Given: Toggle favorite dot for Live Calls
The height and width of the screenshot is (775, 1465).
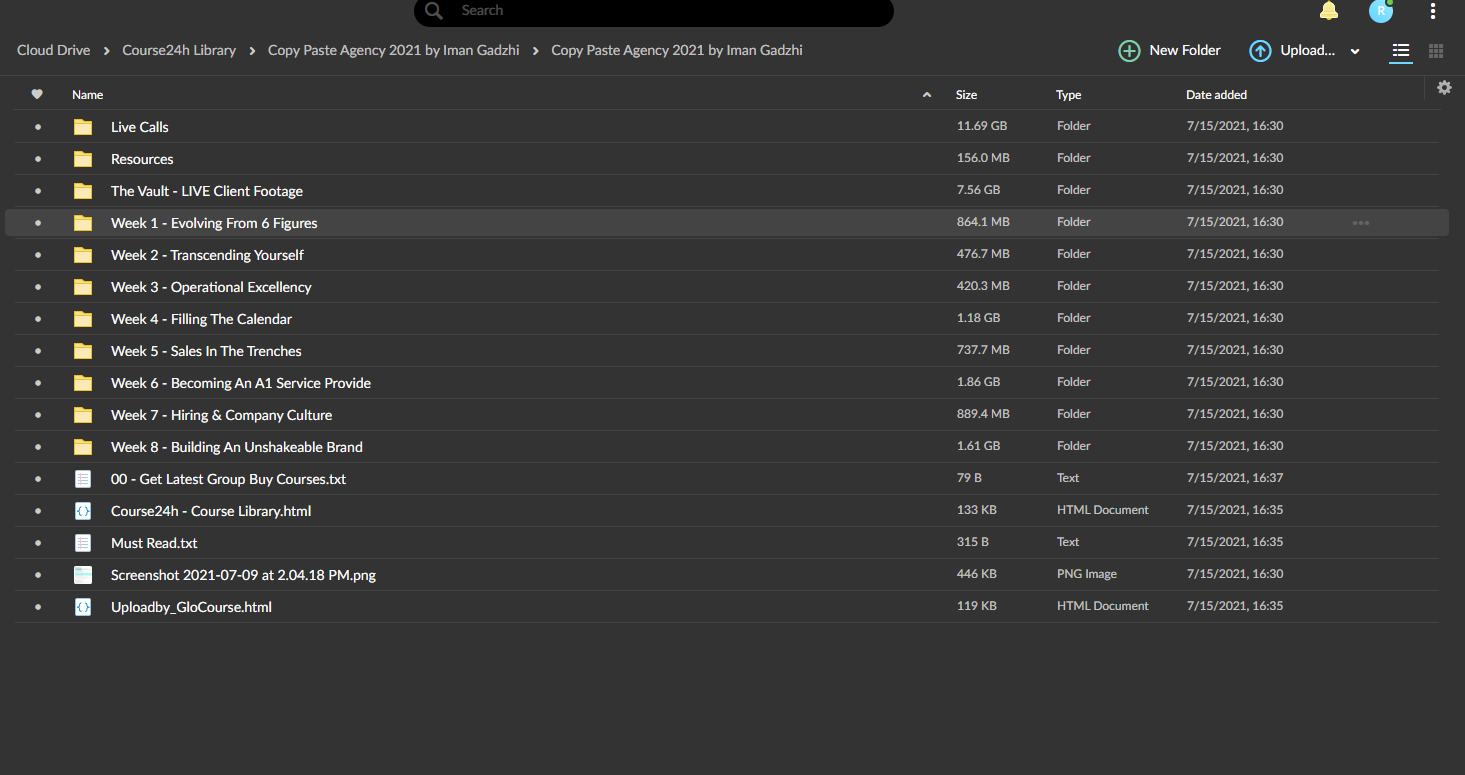Looking at the screenshot, I should pyautogui.click(x=38, y=127).
